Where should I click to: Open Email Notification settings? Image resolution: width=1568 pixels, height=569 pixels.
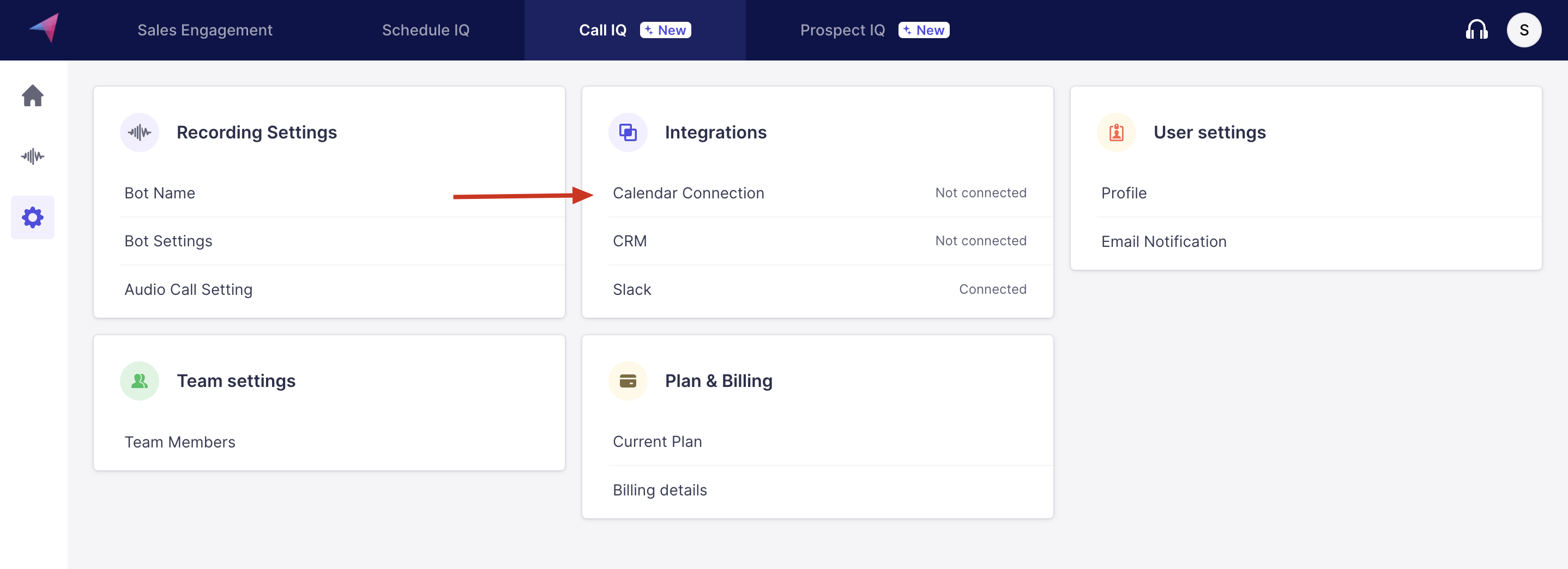tap(1163, 241)
